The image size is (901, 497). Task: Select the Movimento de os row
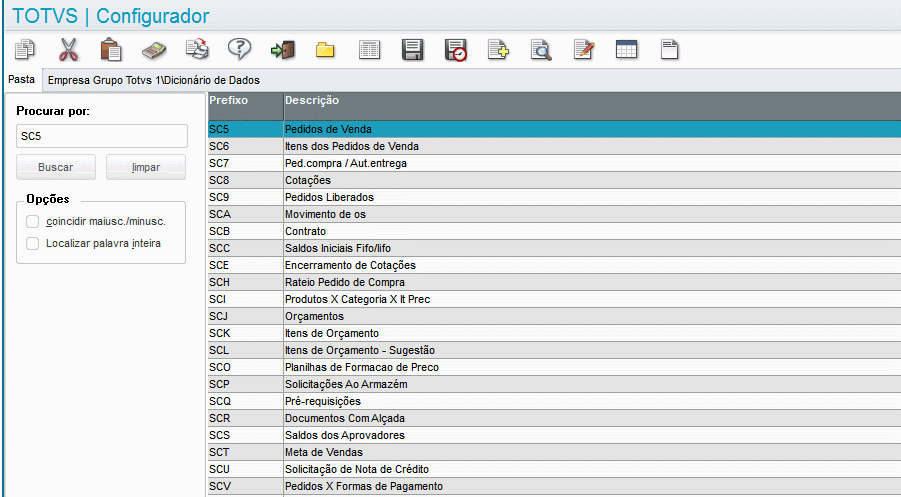[554, 214]
